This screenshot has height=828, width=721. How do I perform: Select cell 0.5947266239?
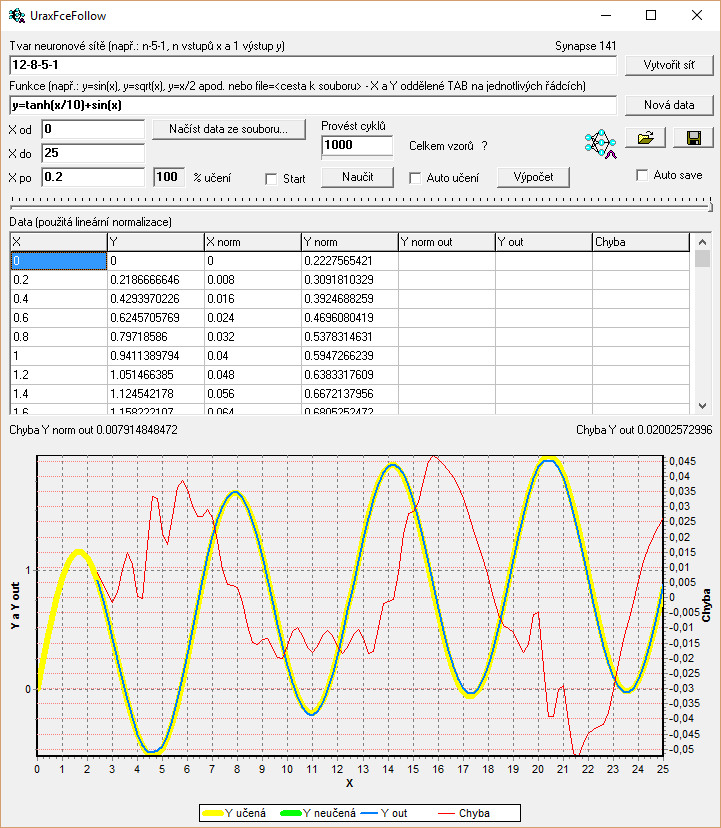(350, 356)
